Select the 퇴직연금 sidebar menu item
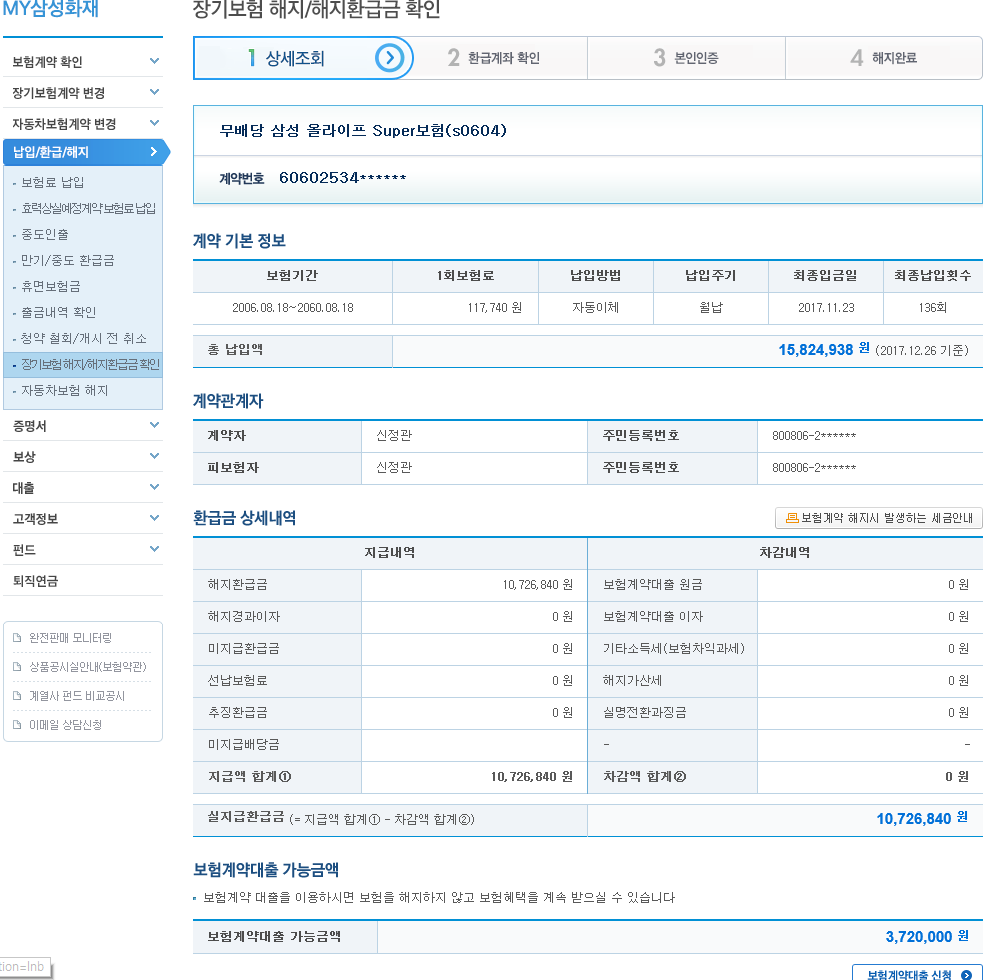The image size is (983, 980). [35, 581]
